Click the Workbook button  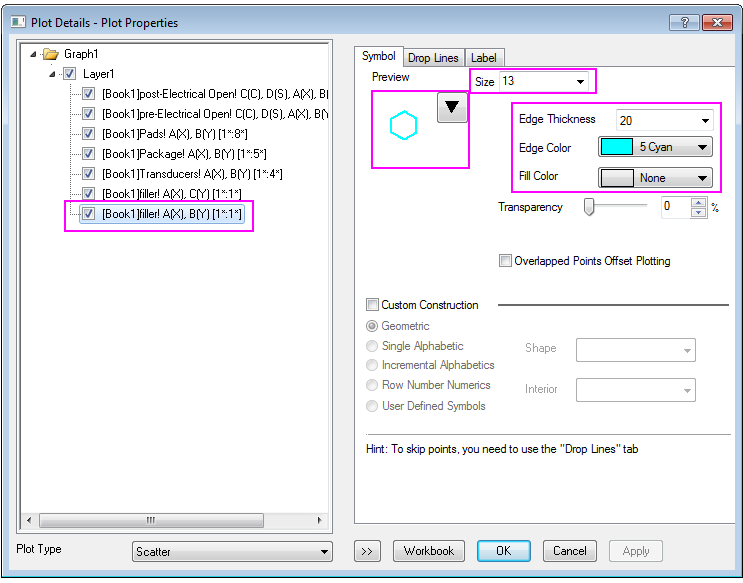[429, 551]
